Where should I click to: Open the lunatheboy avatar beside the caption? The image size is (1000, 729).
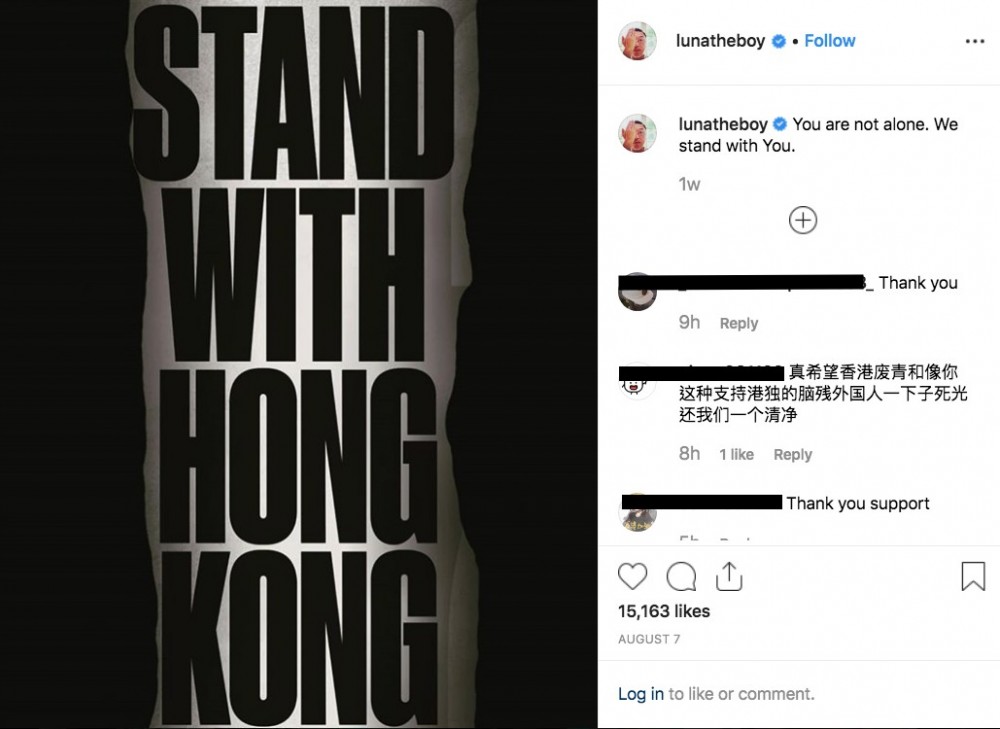tap(637, 133)
